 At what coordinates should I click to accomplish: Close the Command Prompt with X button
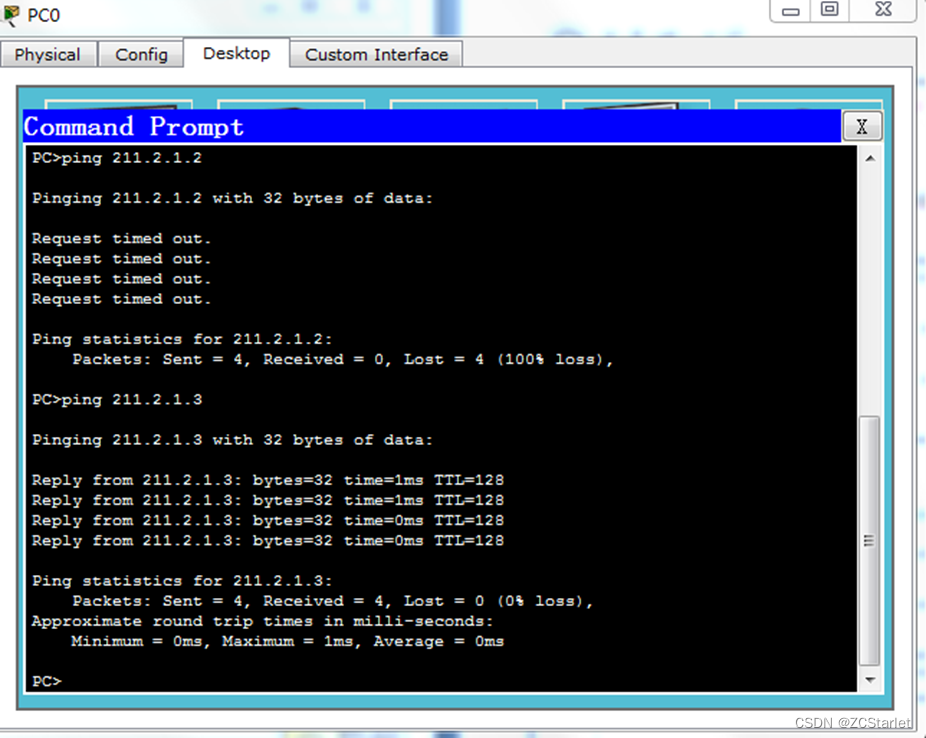(862, 126)
